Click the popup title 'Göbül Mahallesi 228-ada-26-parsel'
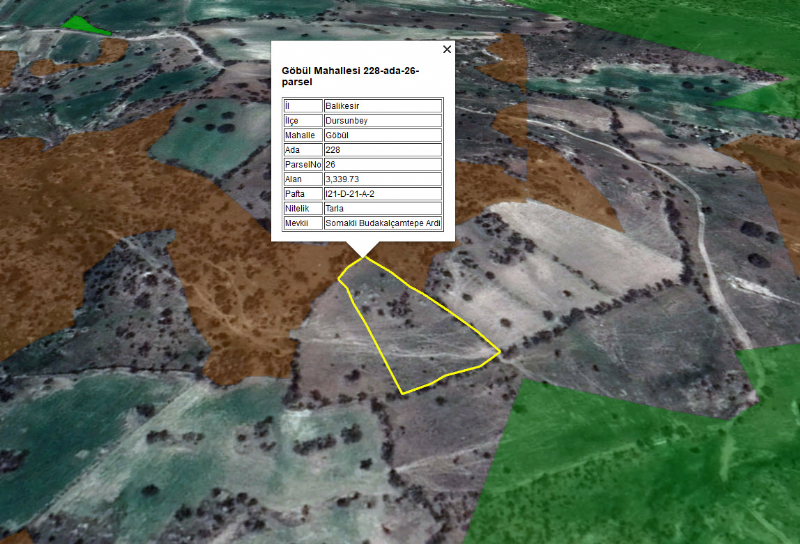The width and height of the screenshot is (800, 544). click(x=351, y=76)
